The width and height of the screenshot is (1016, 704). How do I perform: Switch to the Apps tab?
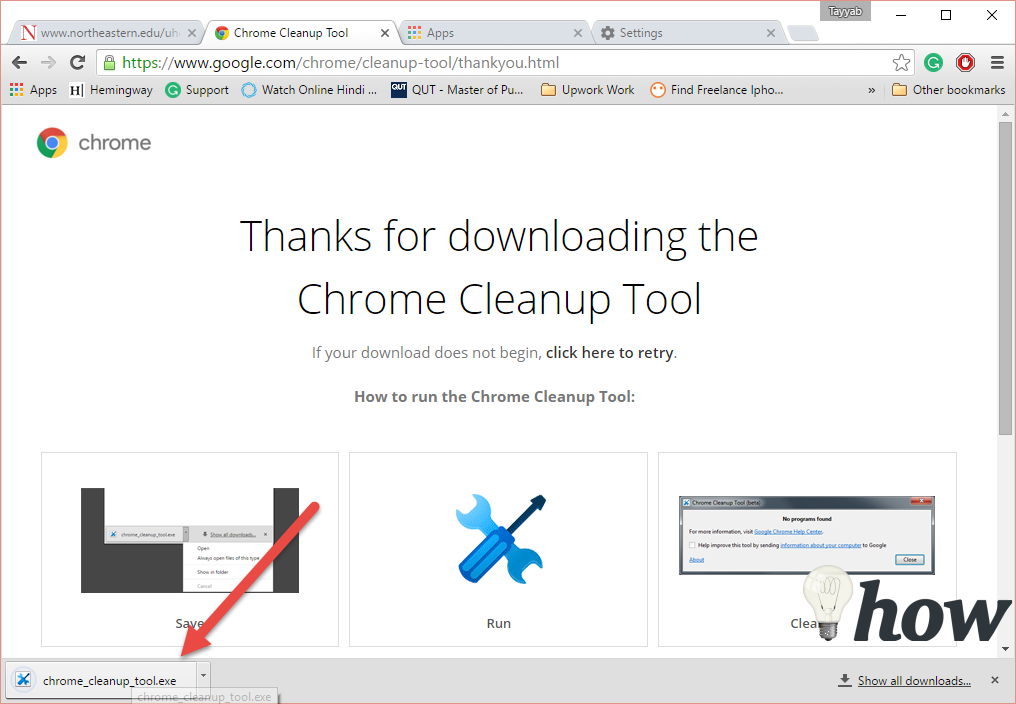494,32
